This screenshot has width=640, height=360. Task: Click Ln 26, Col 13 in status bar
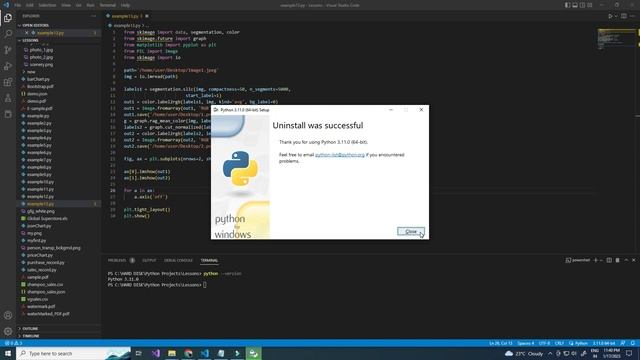pos(501,343)
